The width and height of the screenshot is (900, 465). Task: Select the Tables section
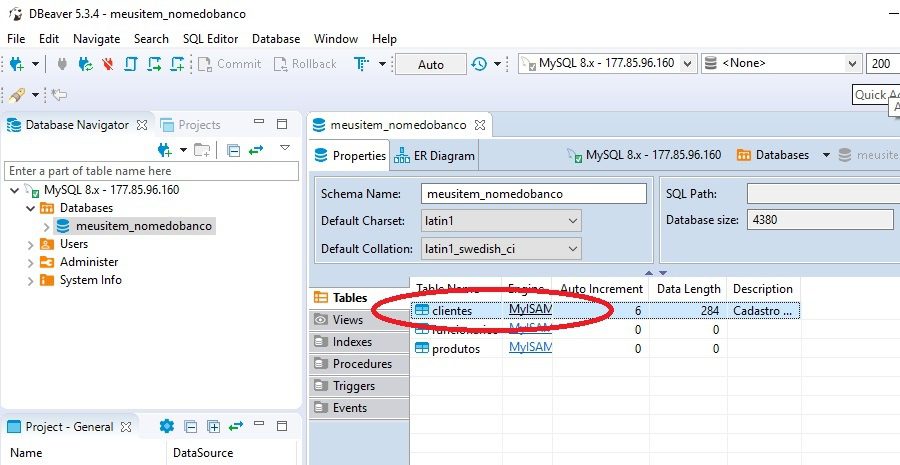coord(359,297)
